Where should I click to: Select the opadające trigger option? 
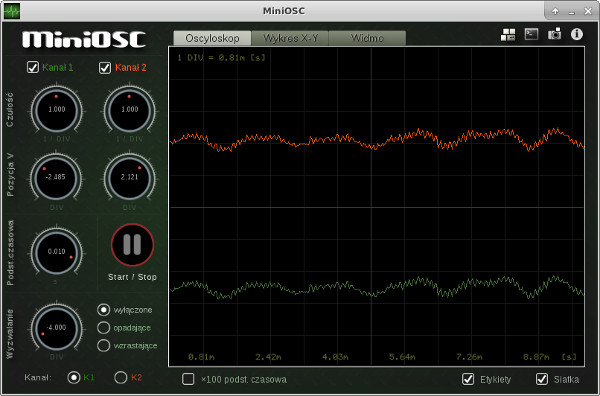point(103,328)
